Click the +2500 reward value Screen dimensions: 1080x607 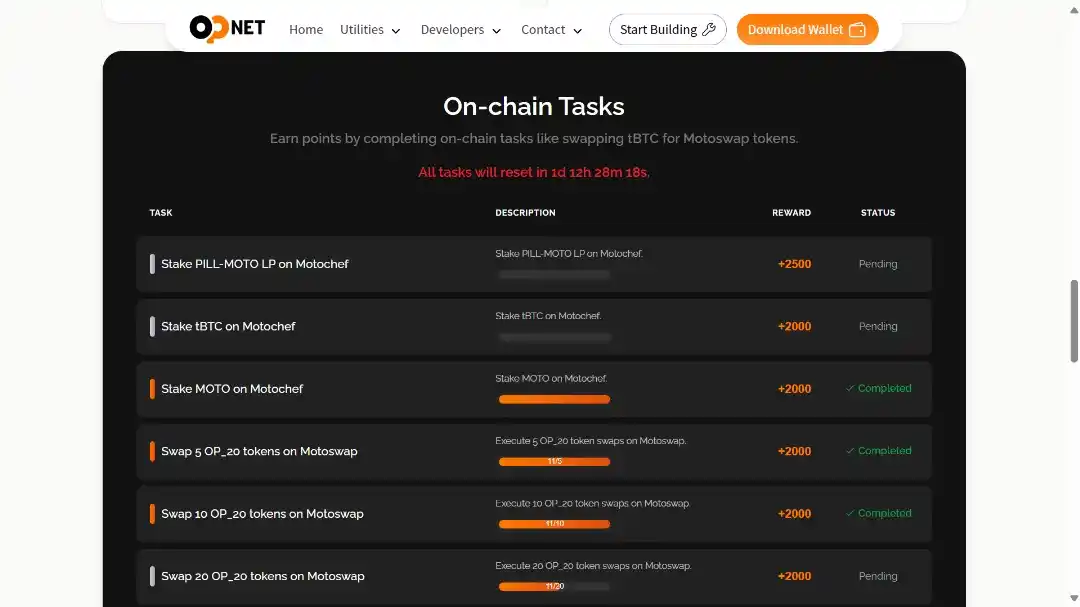[x=794, y=264]
